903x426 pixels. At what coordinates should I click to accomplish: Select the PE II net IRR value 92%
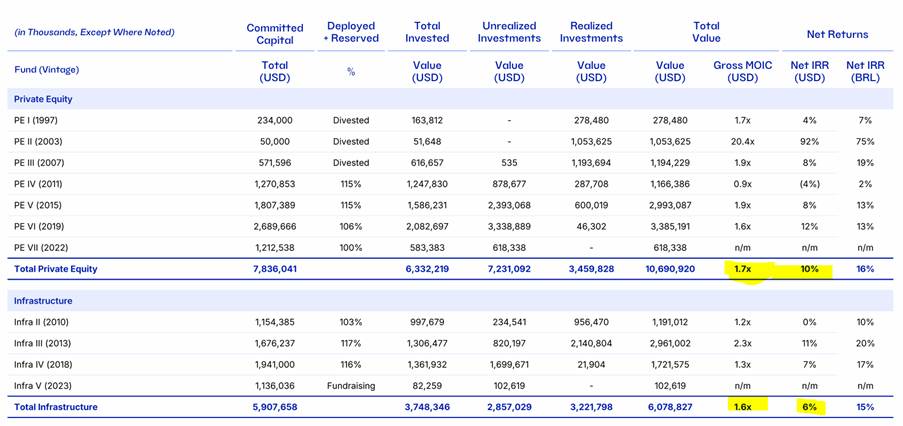[x=809, y=142]
